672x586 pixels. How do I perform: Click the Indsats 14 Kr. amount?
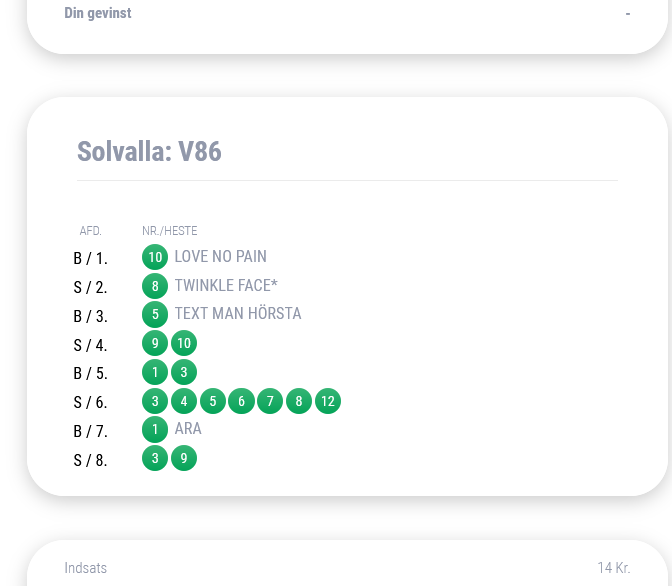[614, 568]
